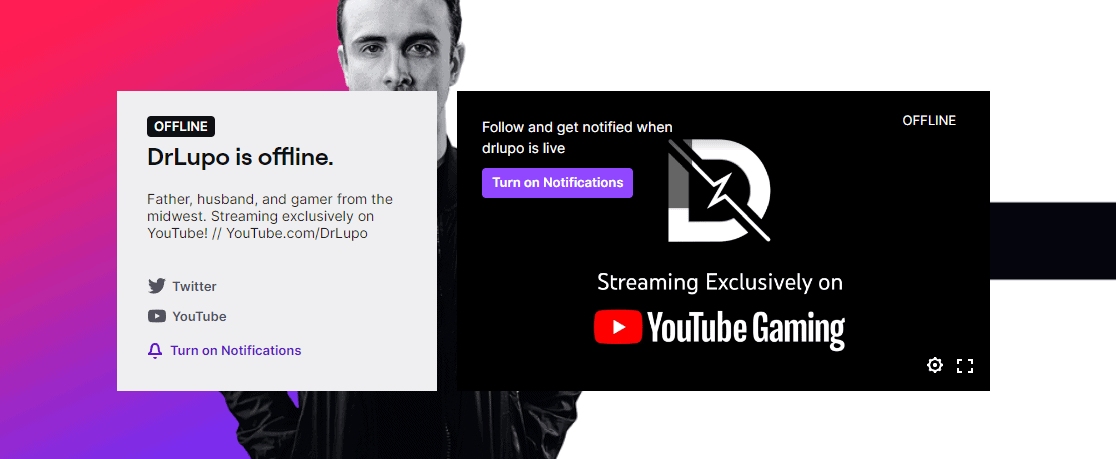Click the Twitter bird icon
Image resolution: width=1116 pixels, height=459 pixels.
coord(157,286)
